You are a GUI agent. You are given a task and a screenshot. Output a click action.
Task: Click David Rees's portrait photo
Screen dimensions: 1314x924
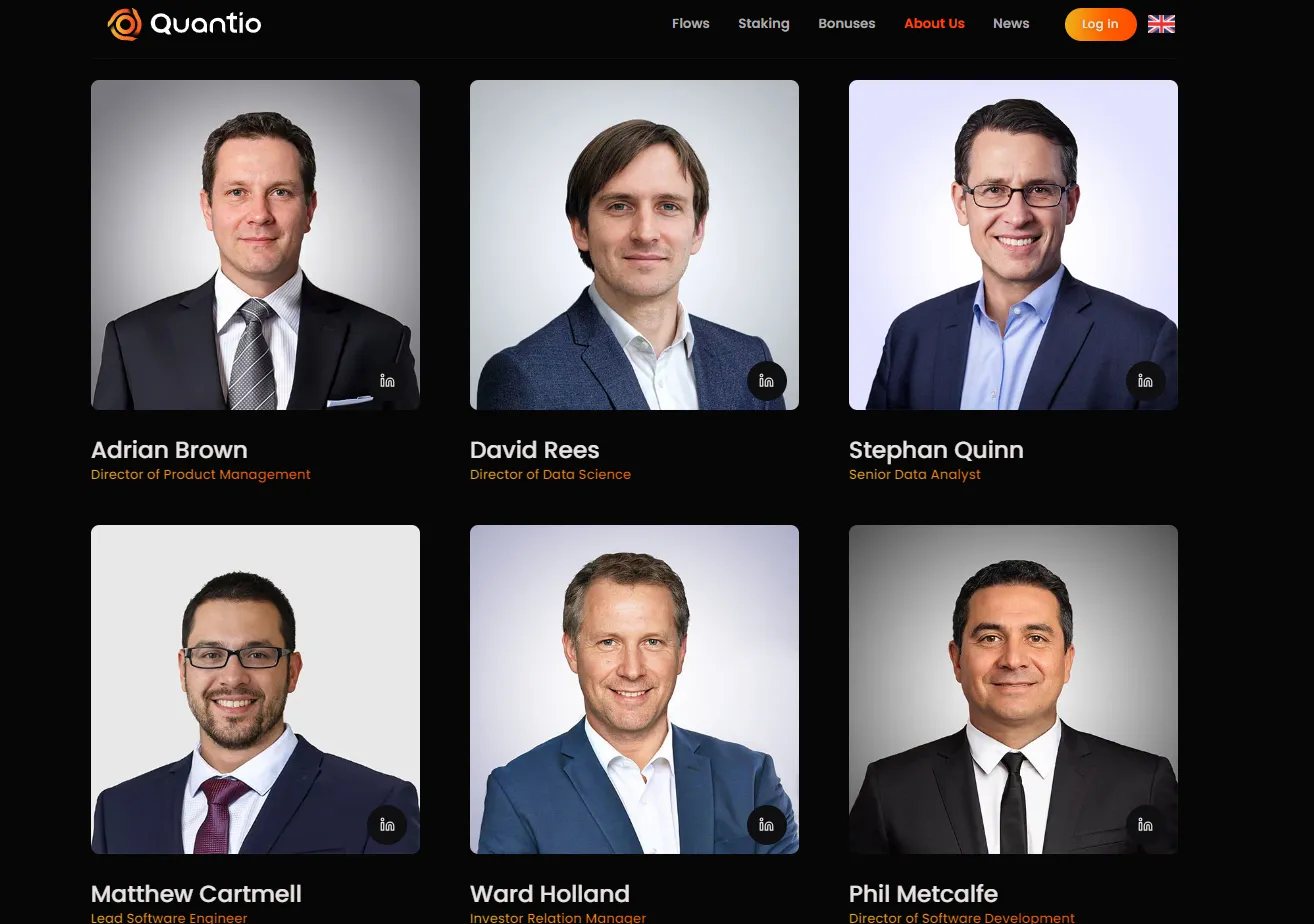(634, 245)
